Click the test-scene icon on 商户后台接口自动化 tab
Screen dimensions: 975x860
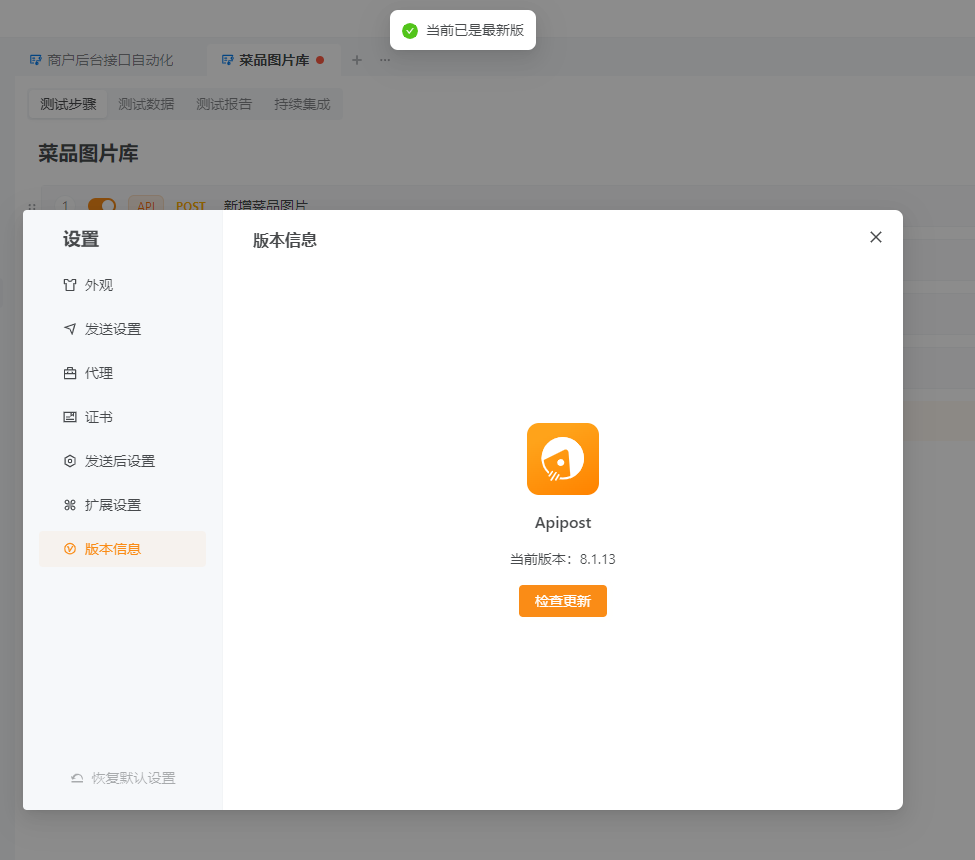[x=35, y=60]
